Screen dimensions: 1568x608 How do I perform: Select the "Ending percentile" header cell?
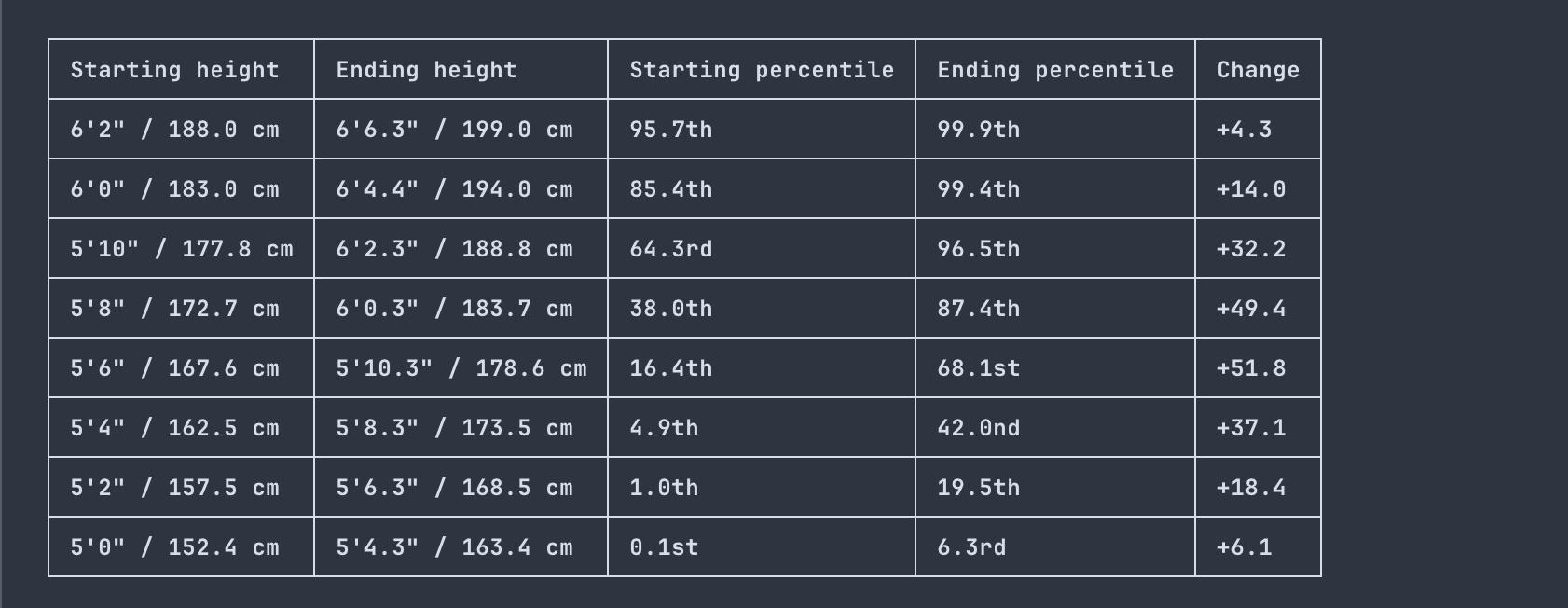pyautogui.click(x=1055, y=70)
